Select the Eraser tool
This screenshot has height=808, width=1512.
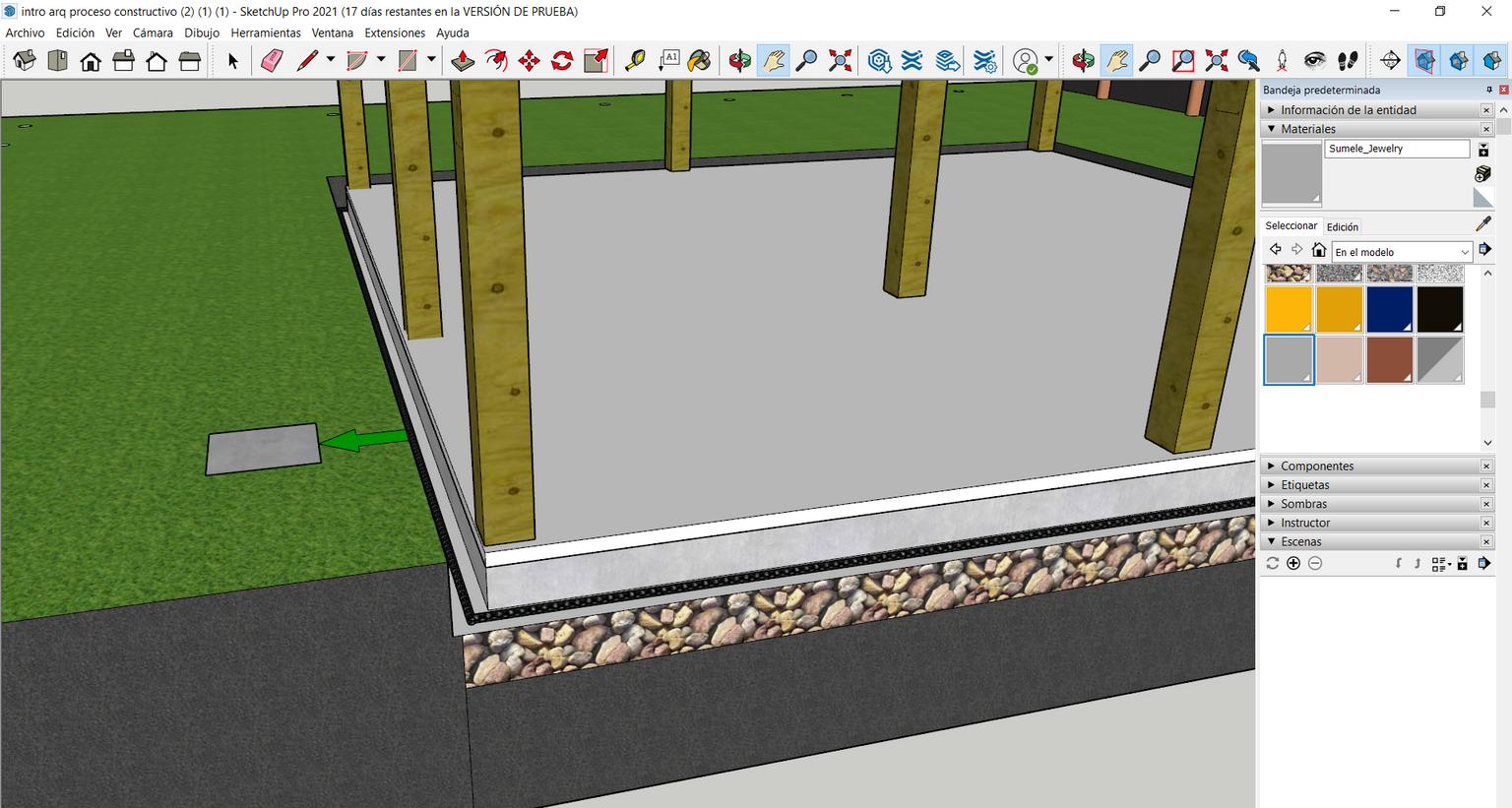pyautogui.click(x=272, y=61)
